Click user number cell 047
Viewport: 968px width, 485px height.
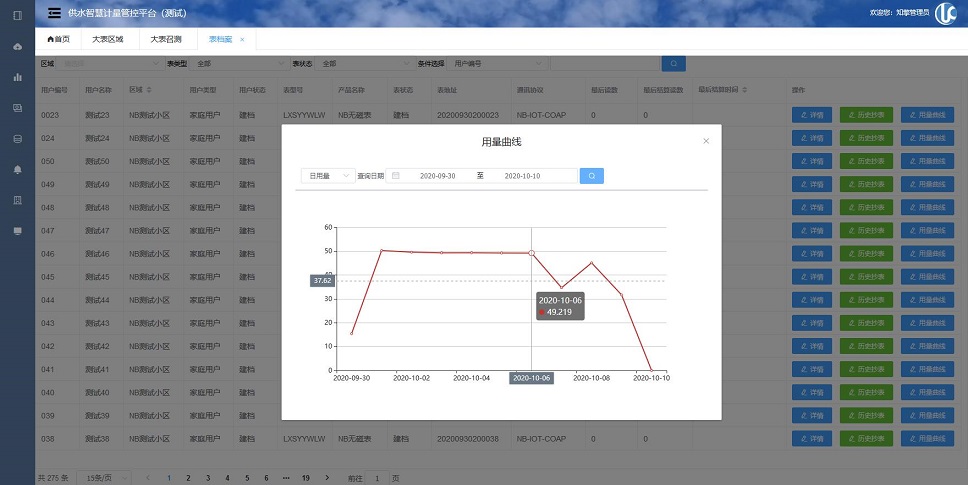click(48, 231)
